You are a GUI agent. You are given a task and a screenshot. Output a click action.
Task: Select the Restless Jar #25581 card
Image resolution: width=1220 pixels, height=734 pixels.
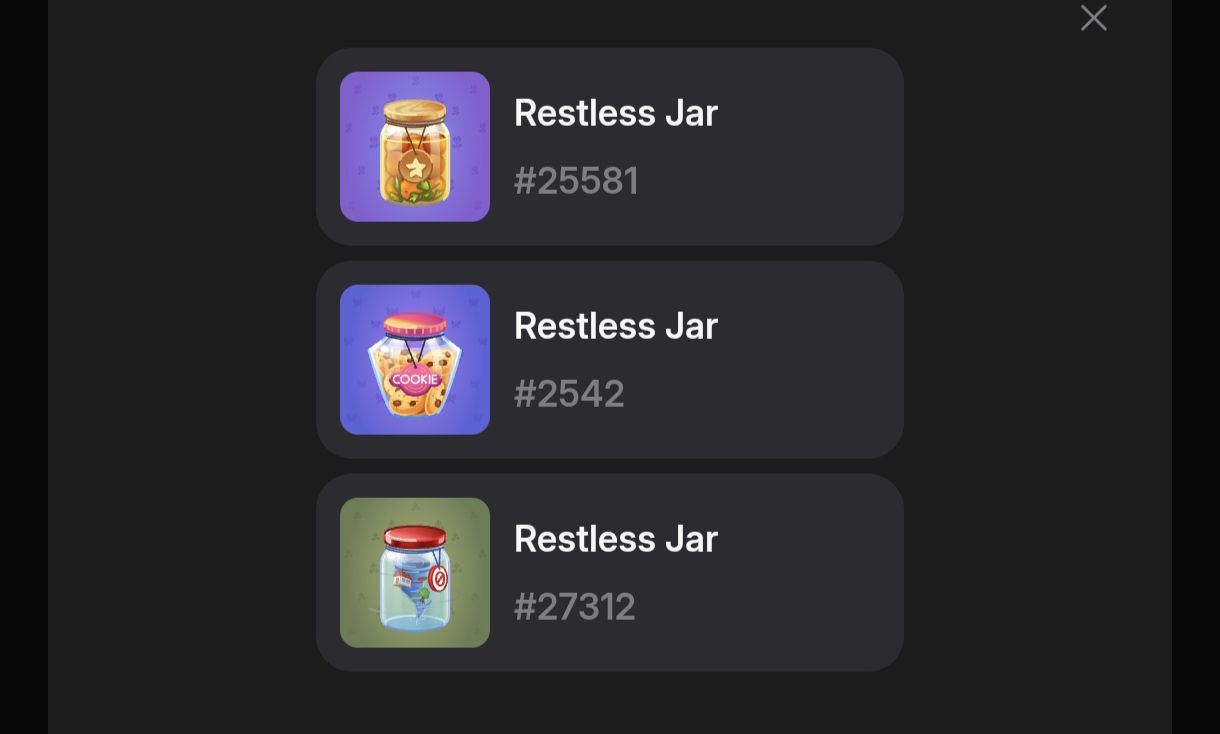click(610, 147)
